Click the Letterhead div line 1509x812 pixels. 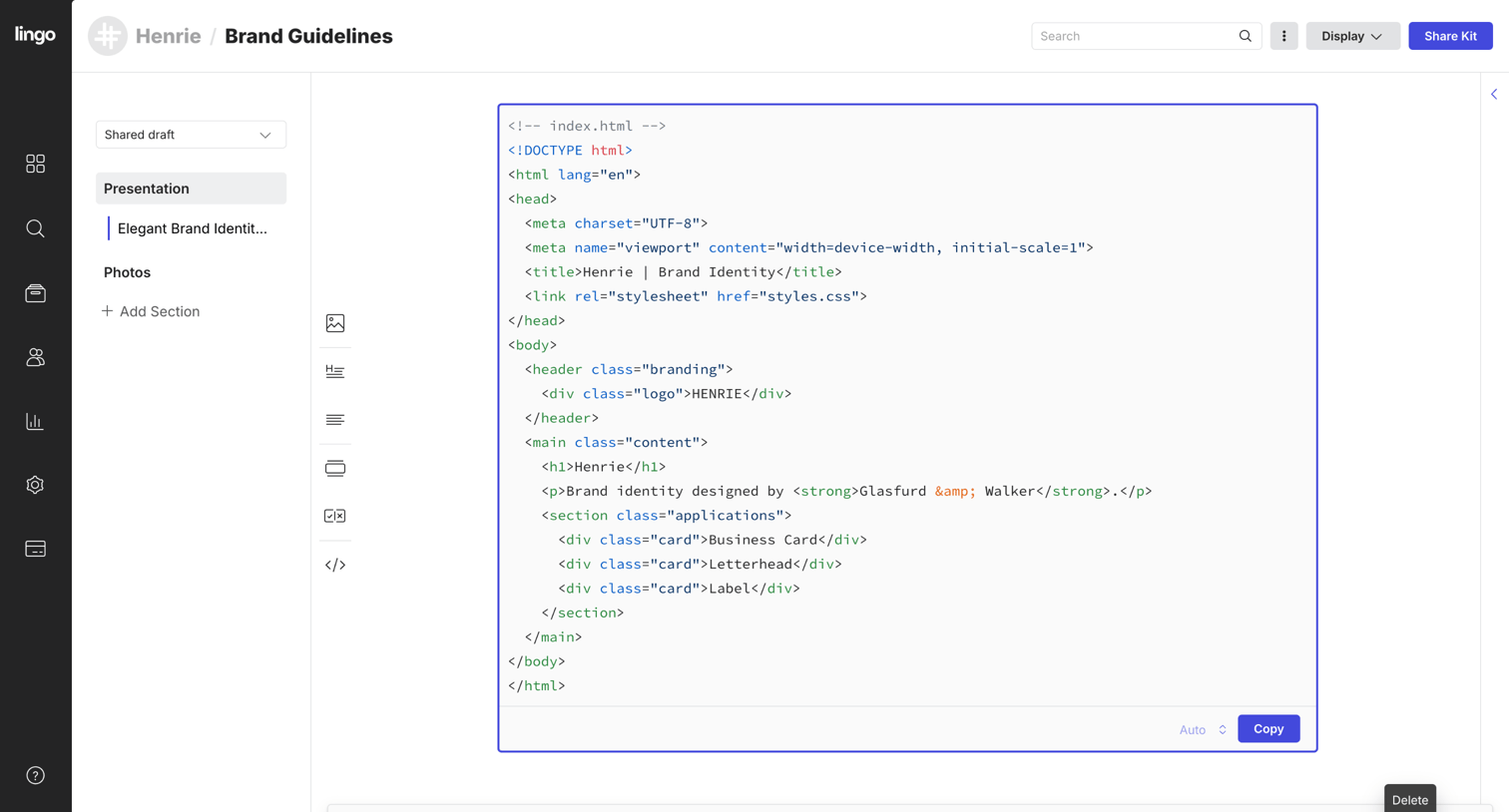click(700, 564)
